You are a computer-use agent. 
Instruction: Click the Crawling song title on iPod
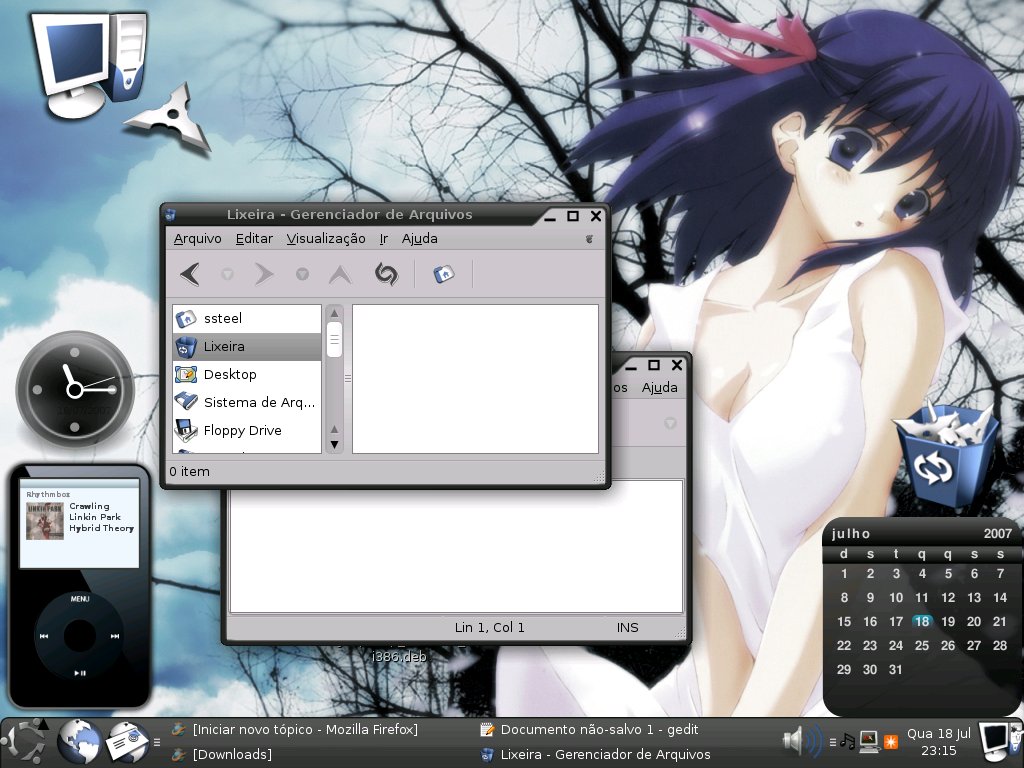tap(89, 506)
